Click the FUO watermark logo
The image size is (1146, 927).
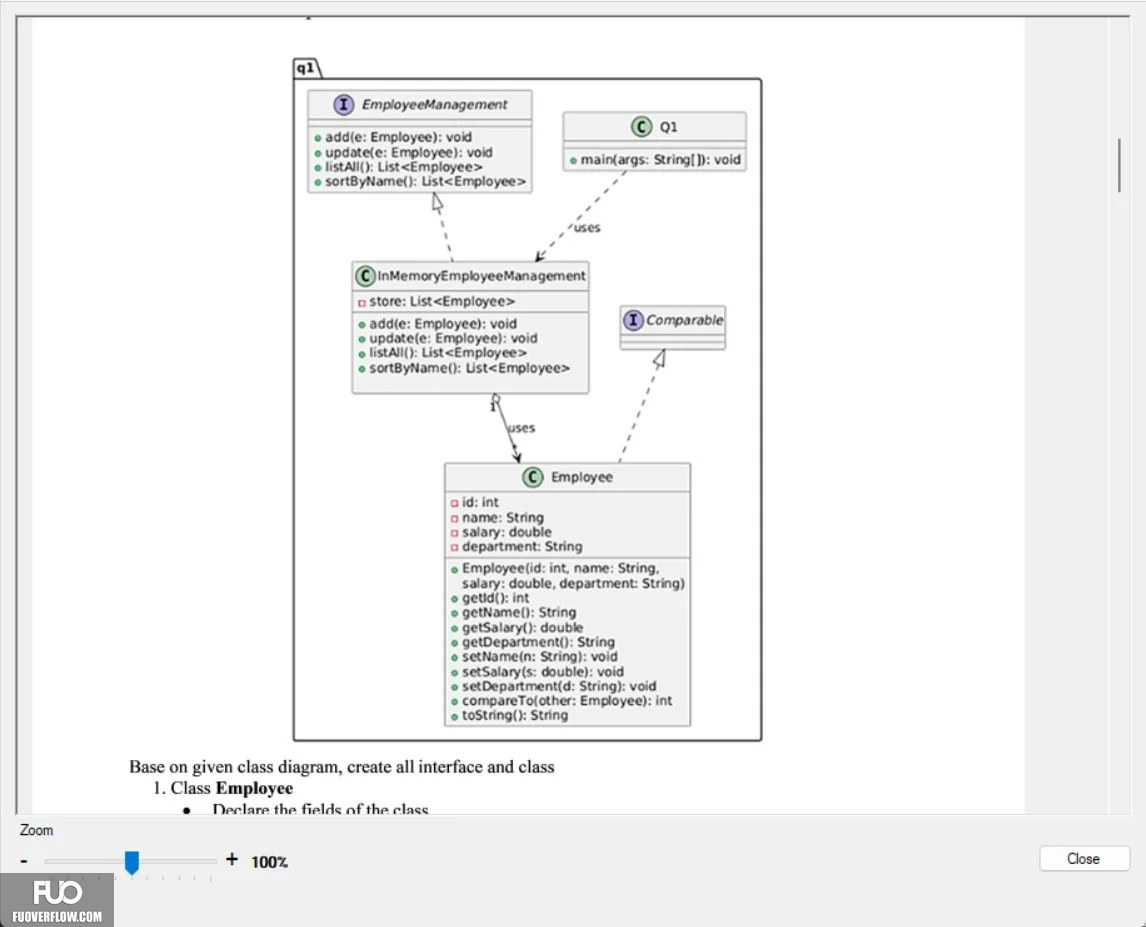click(x=57, y=900)
